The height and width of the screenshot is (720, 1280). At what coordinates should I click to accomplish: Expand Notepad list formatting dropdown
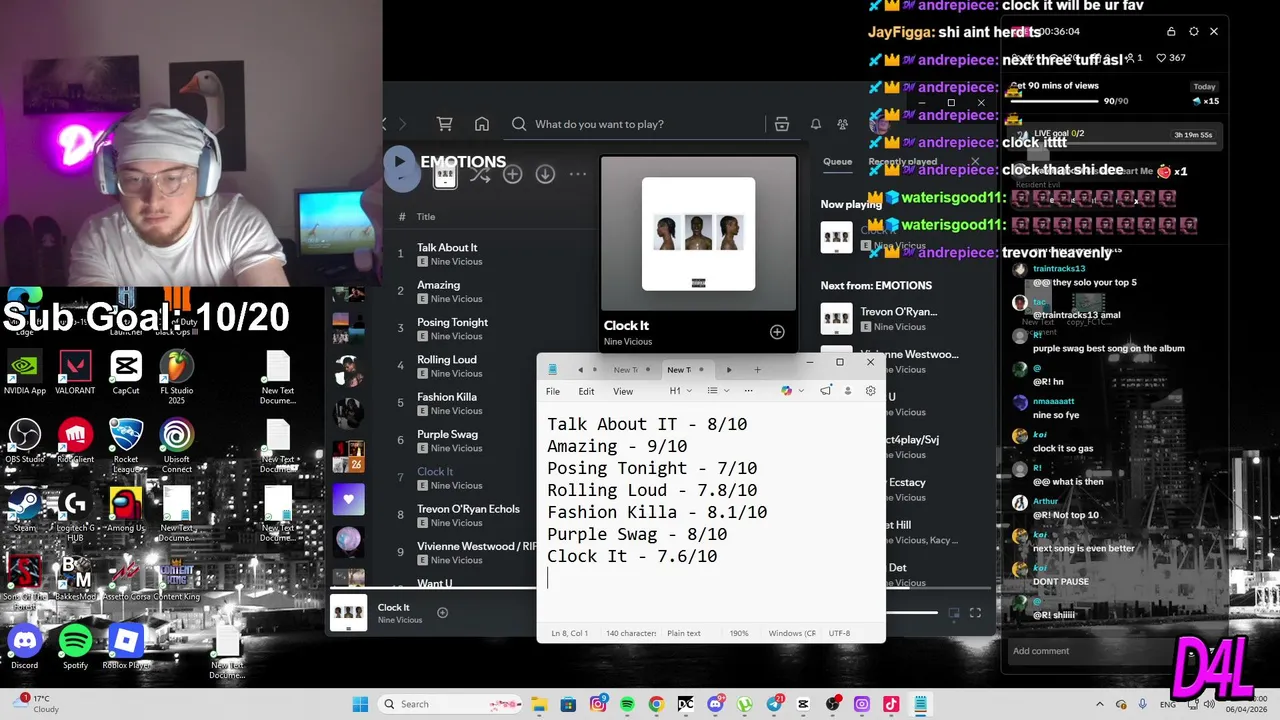[718, 391]
